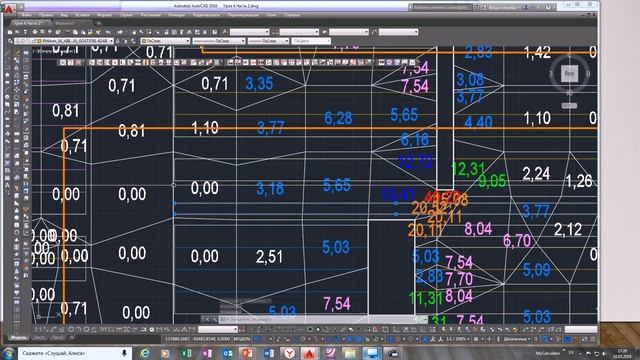Viewport: 640px width, 360px height.
Task: Click the Save icon in standard toolbar
Action: point(25,32)
